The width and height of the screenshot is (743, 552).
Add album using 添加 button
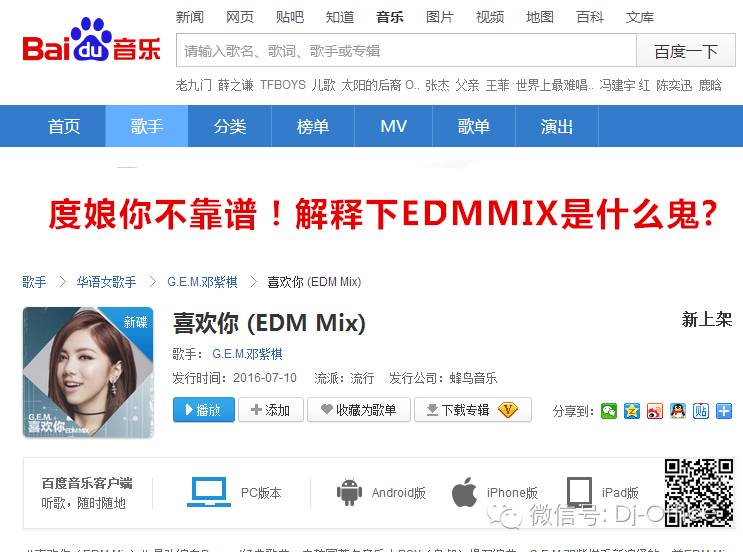(271, 410)
